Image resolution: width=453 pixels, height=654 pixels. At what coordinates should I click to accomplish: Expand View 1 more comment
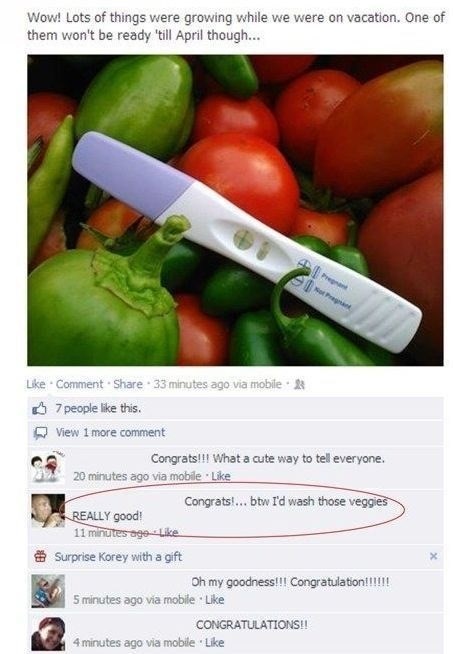click(111, 433)
